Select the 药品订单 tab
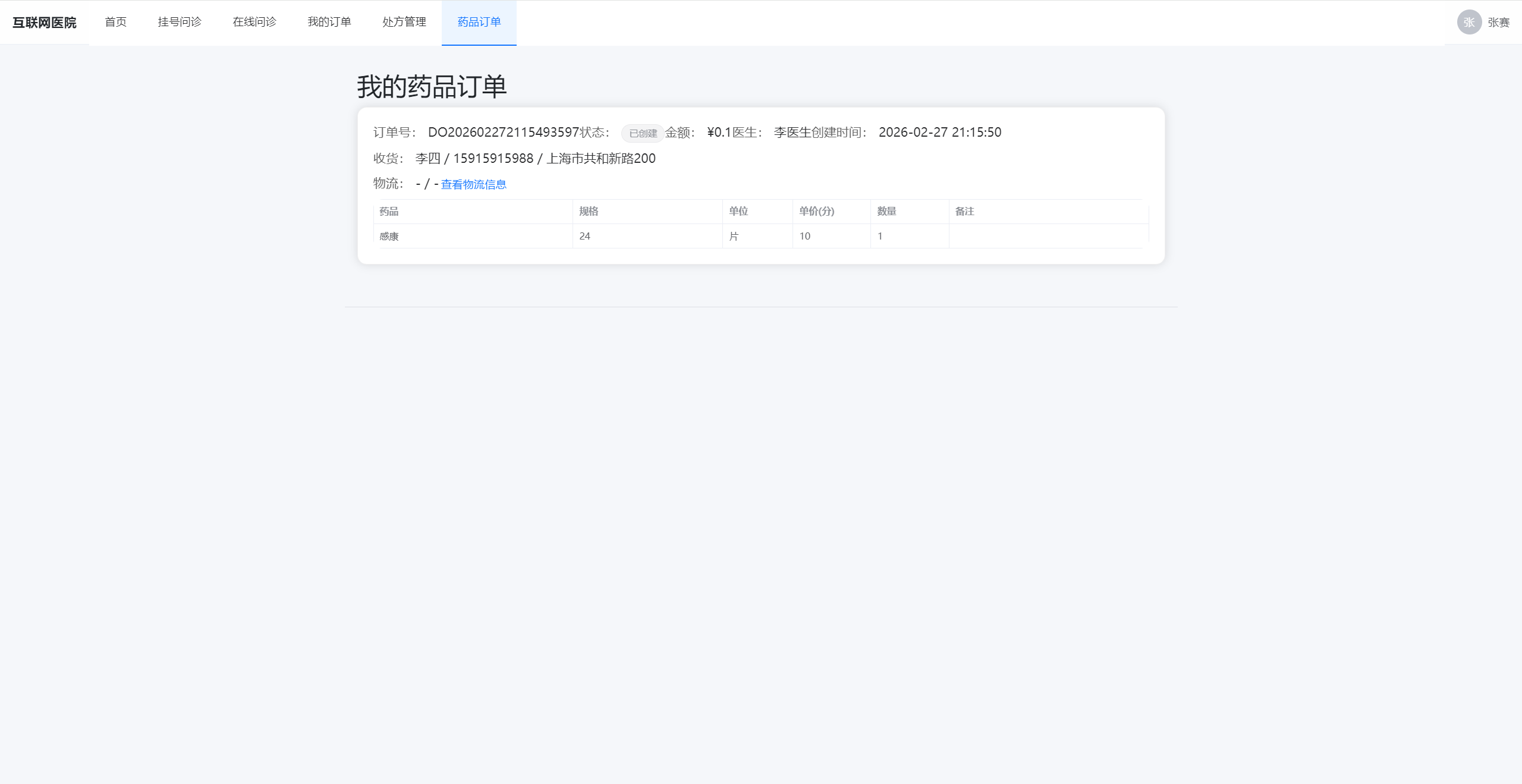This screenshot has height=784, width=1522. coord(479,22)
